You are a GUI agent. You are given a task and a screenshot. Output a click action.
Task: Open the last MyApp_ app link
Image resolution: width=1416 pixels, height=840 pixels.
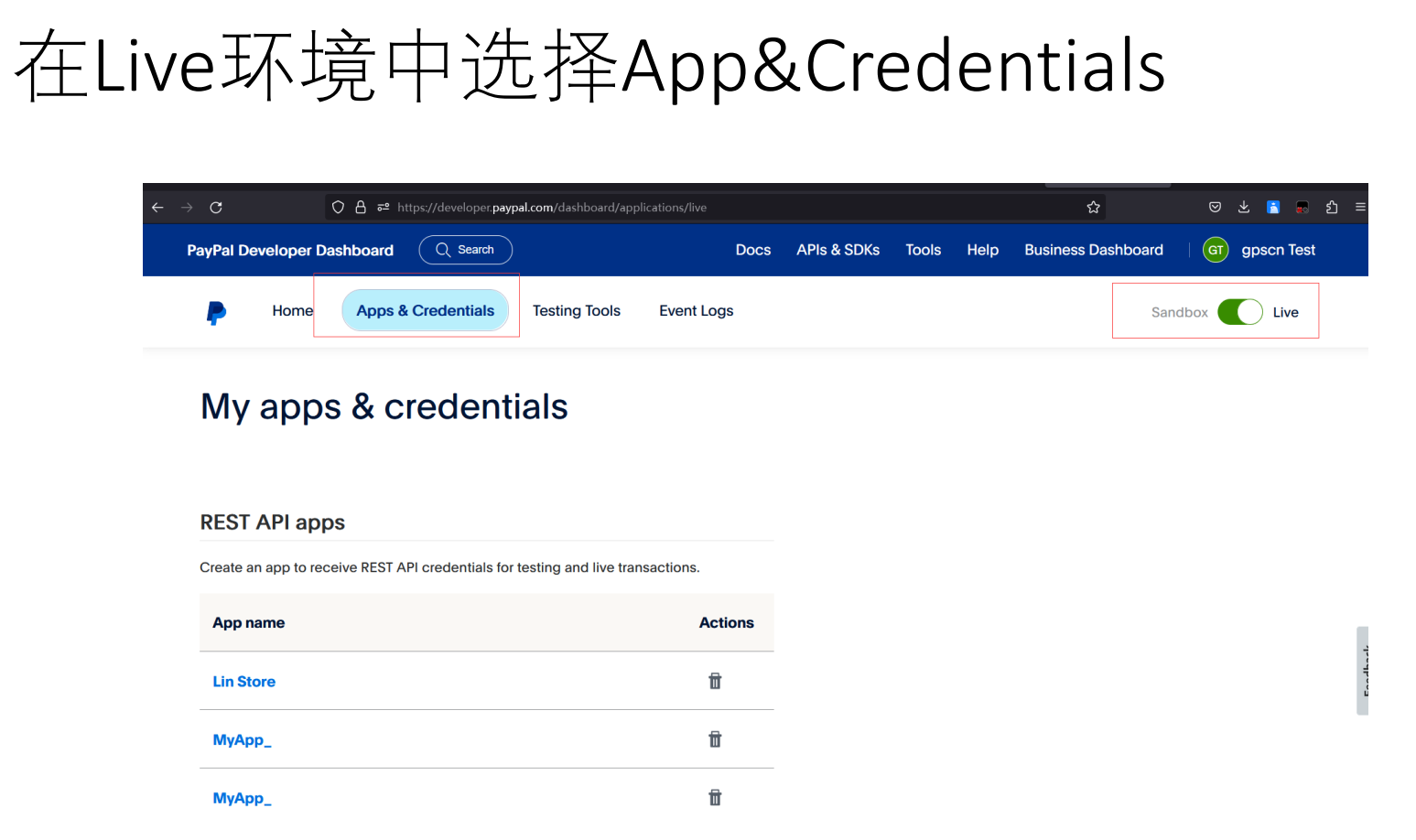(x=242, y=799)
